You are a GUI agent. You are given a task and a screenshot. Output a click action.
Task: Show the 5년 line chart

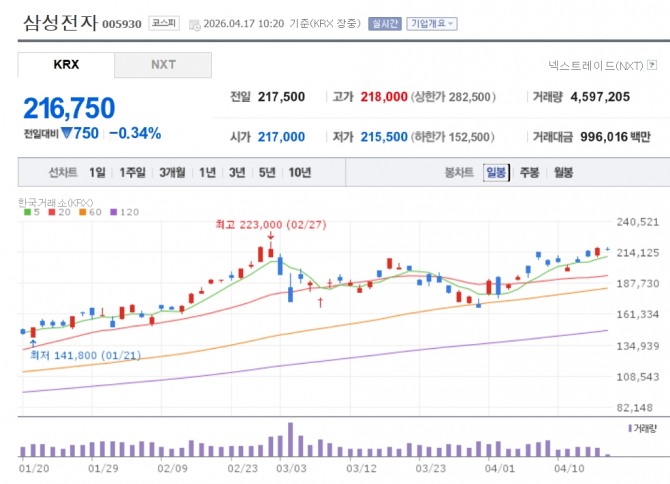267,172
